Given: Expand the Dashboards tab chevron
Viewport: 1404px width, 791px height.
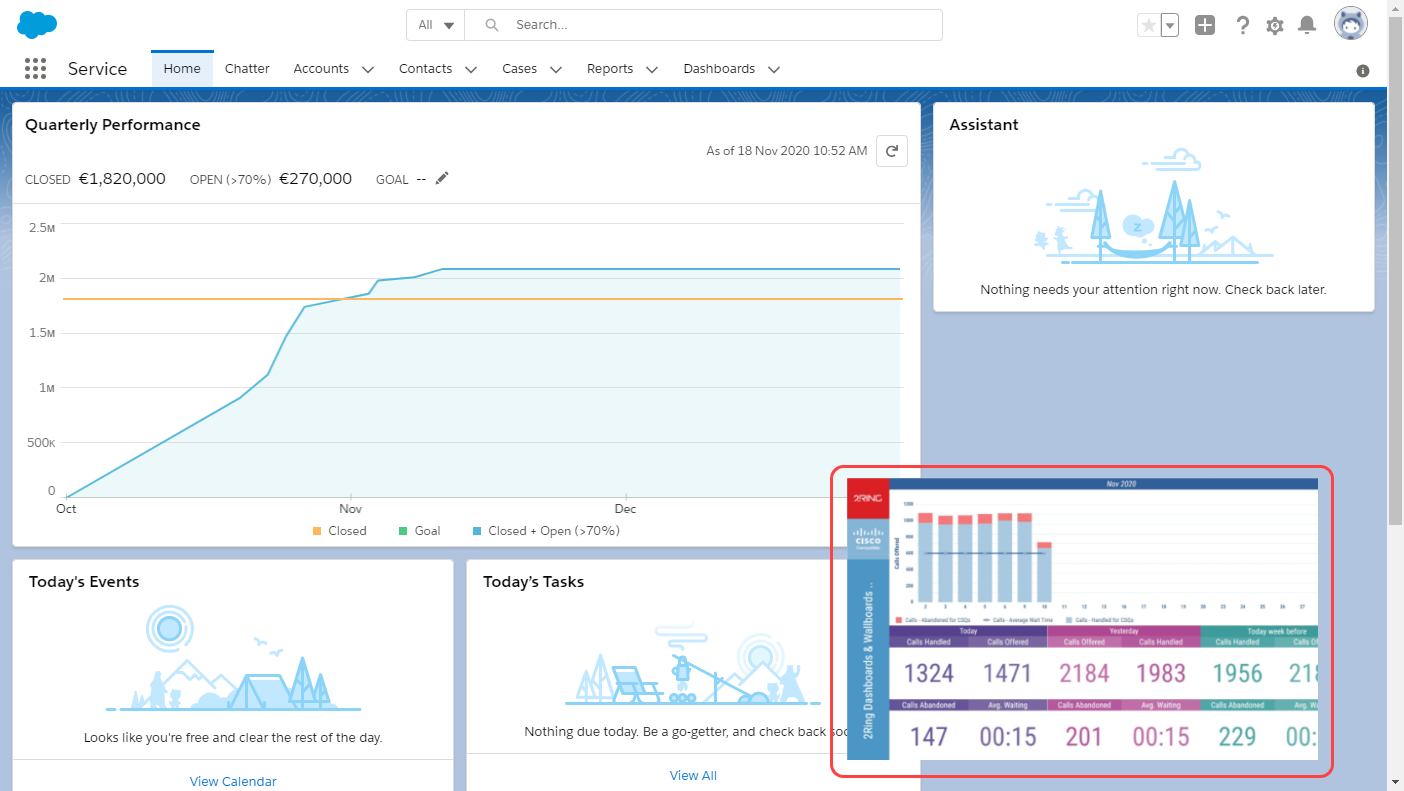Looking at the screenshot, I should pos(773,70).
